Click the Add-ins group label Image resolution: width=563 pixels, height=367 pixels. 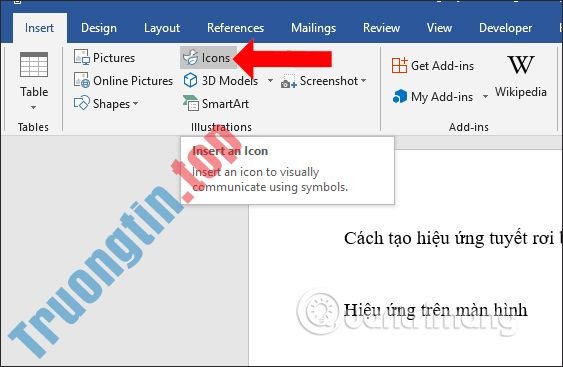tap(469, 127)
